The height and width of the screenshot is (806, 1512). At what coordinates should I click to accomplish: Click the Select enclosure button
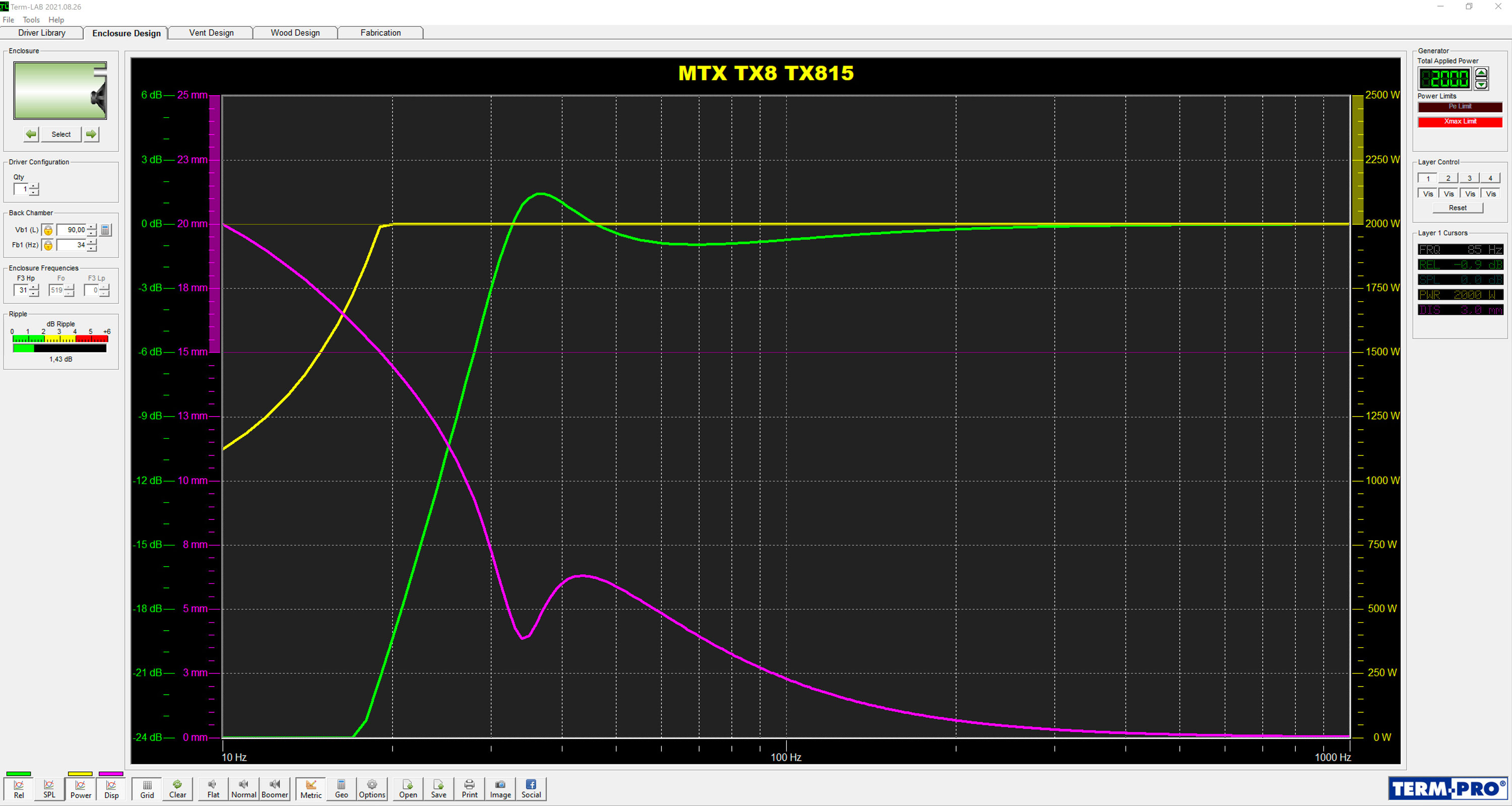pyautogui.click(x=60, y=135)
